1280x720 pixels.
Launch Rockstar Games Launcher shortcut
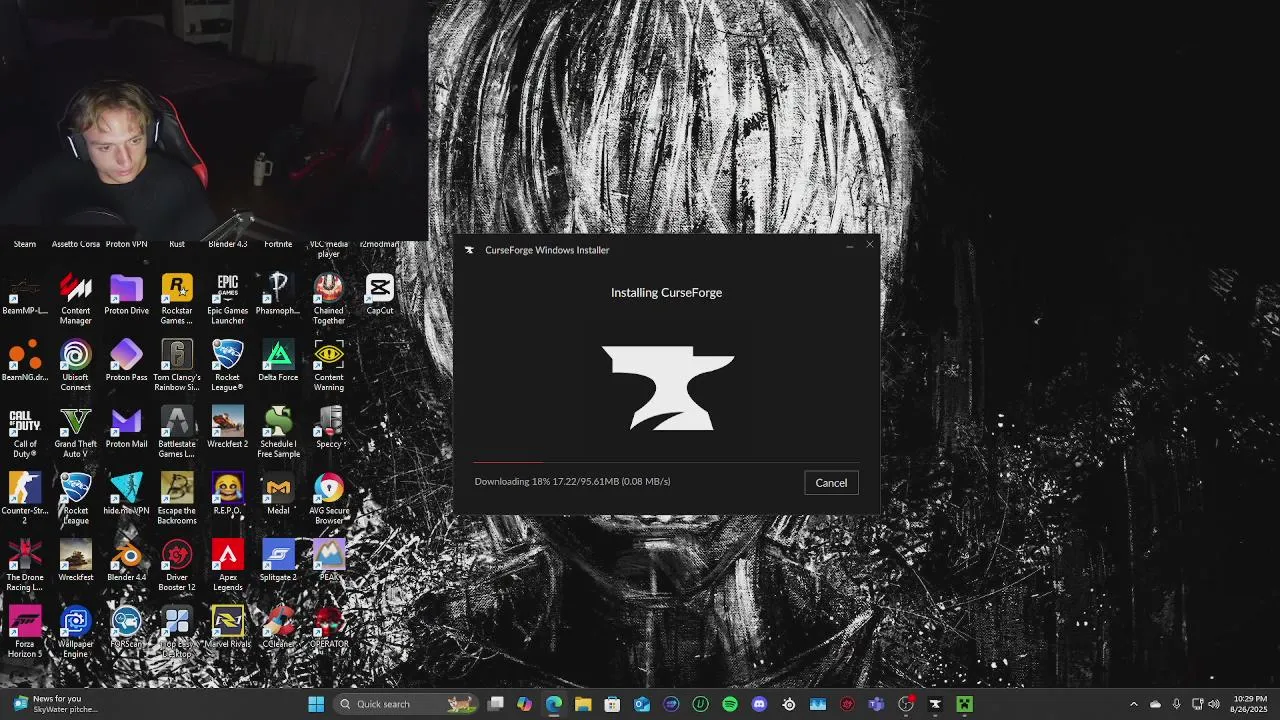(x=177, y=299)
